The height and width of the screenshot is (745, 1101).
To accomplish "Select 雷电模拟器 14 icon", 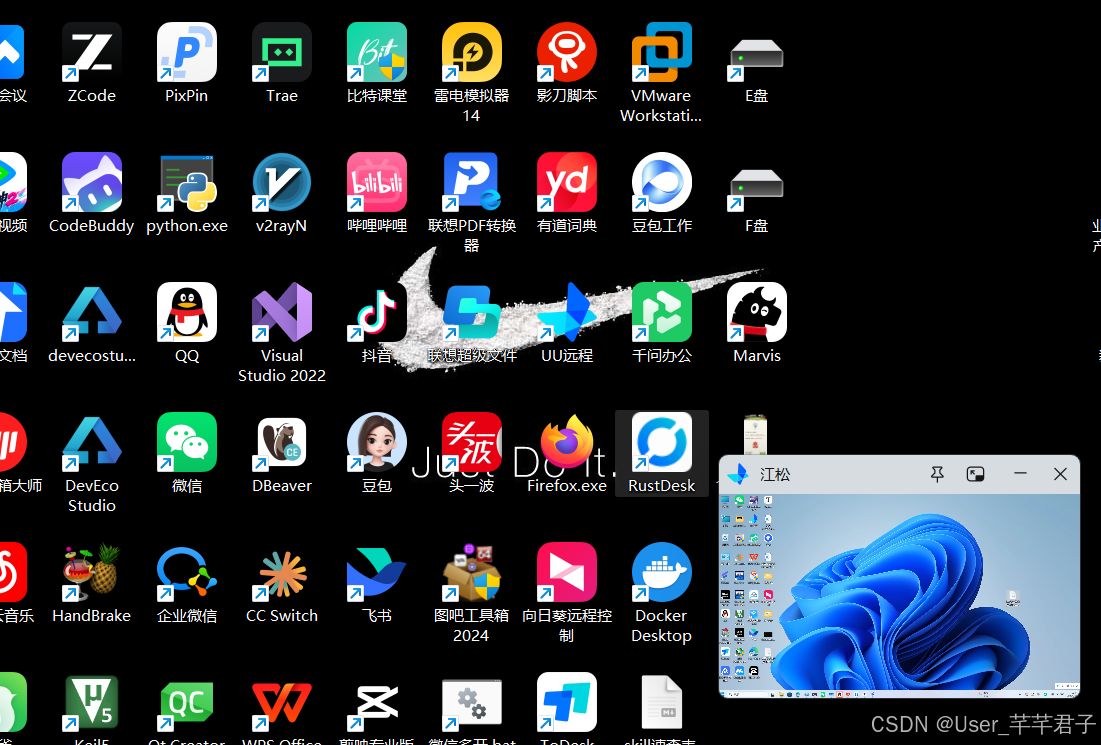I will click(471, 52).
